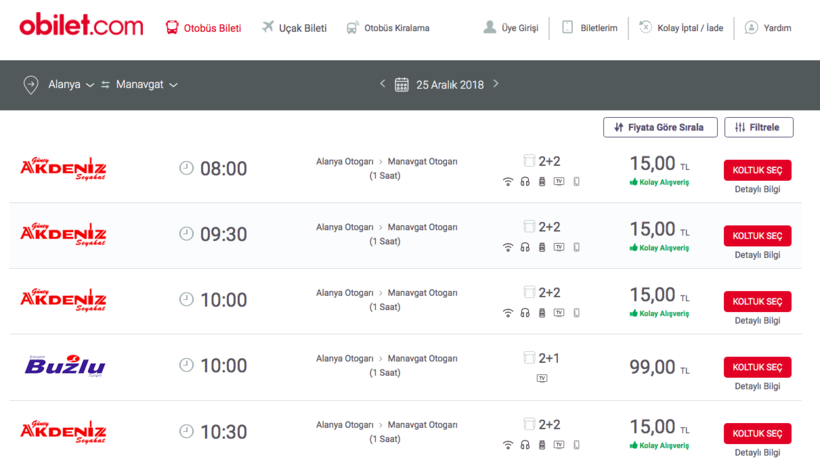Open Detaylı Bilgi for the 08:00 trip
The image size is (820, 461).
(x=757, y=189)
